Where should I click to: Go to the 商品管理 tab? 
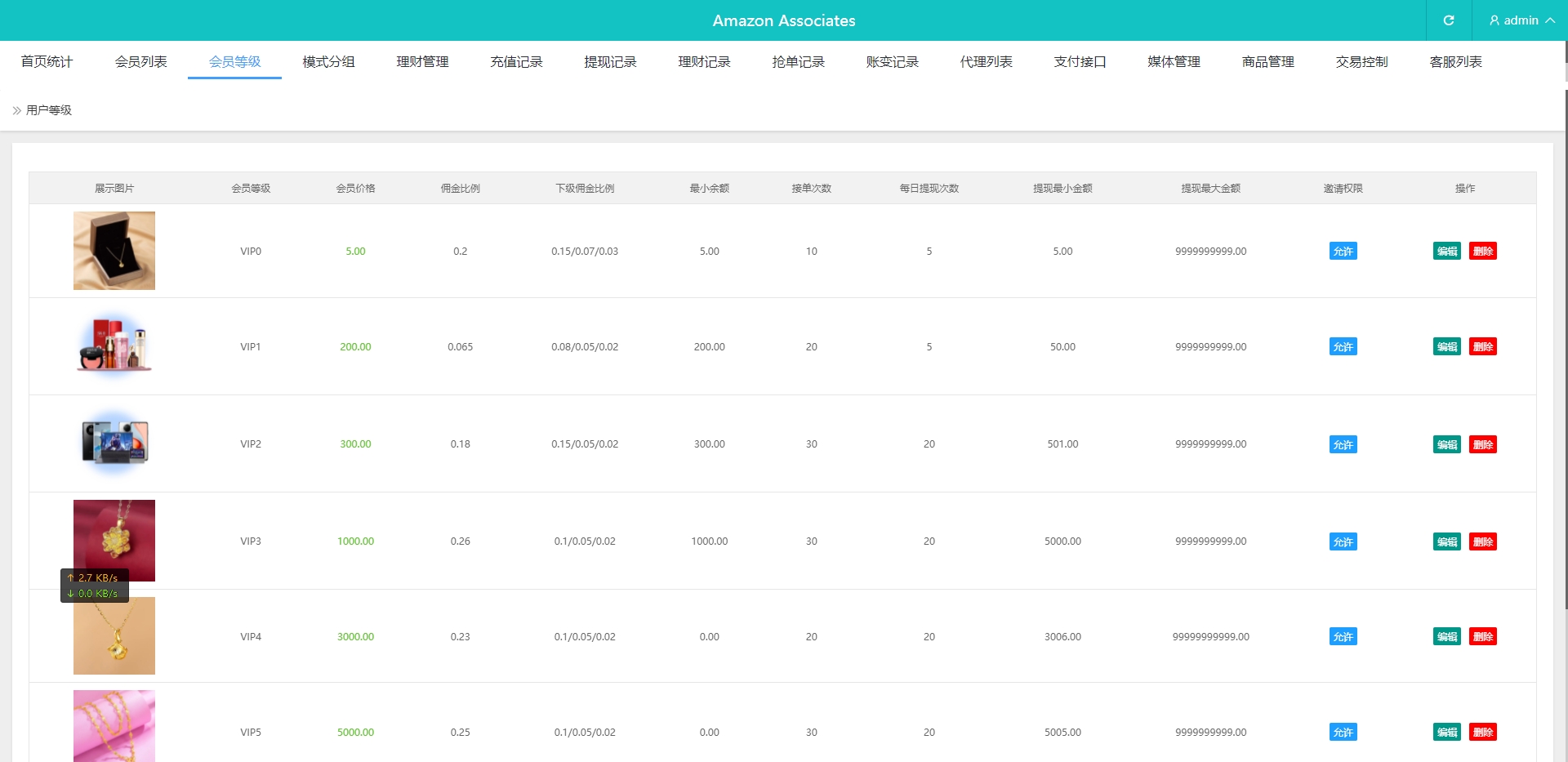[x=1267, y=62]
